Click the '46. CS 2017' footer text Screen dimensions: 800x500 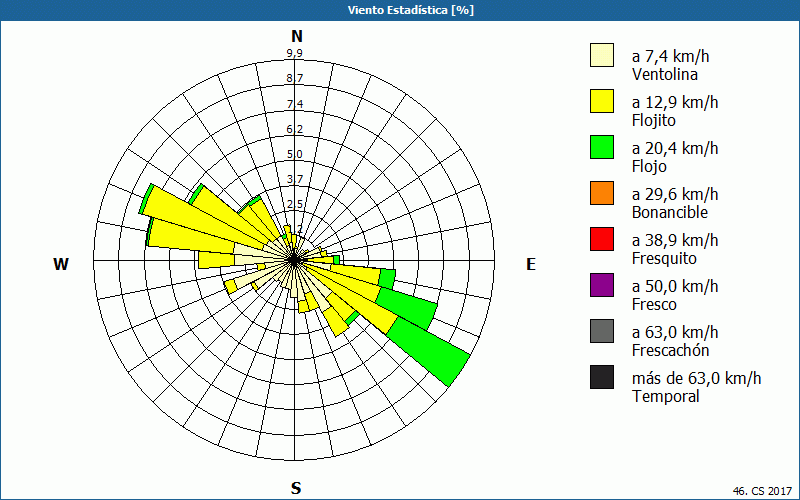point(762,491)
